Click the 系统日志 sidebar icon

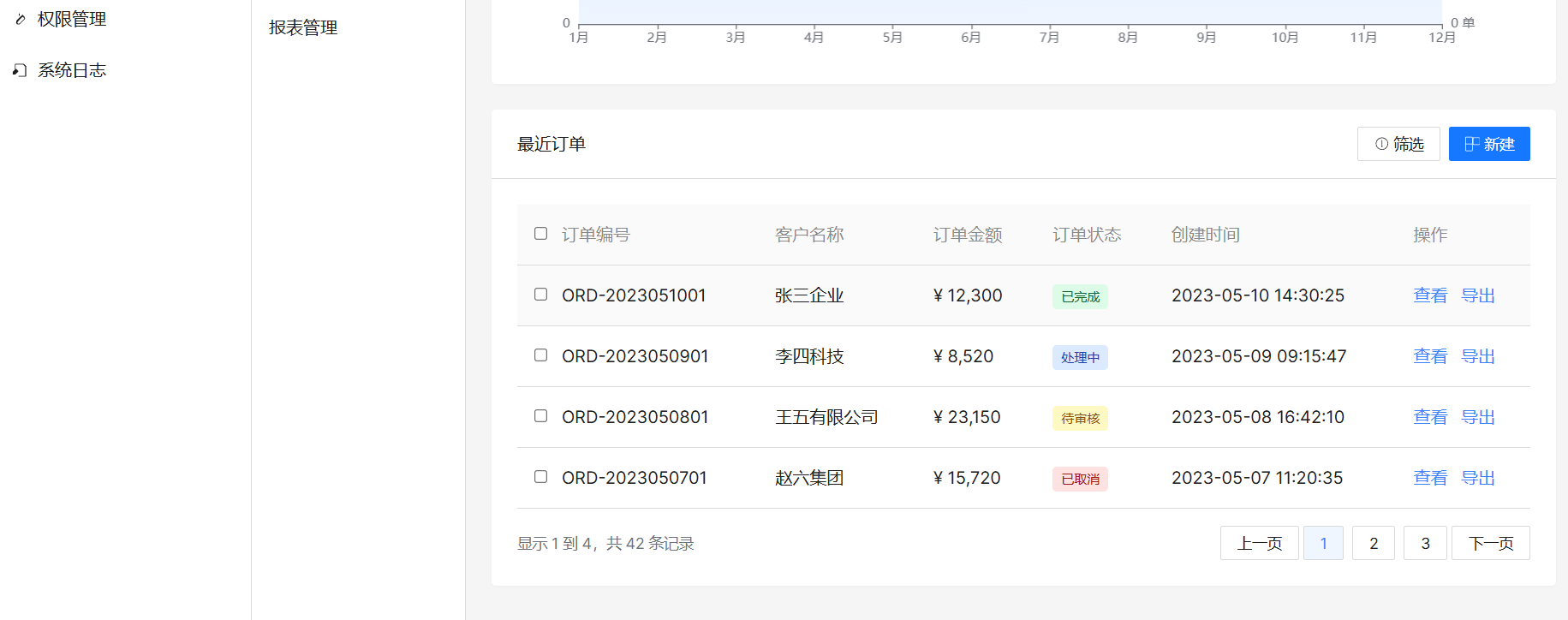(20, 70)
